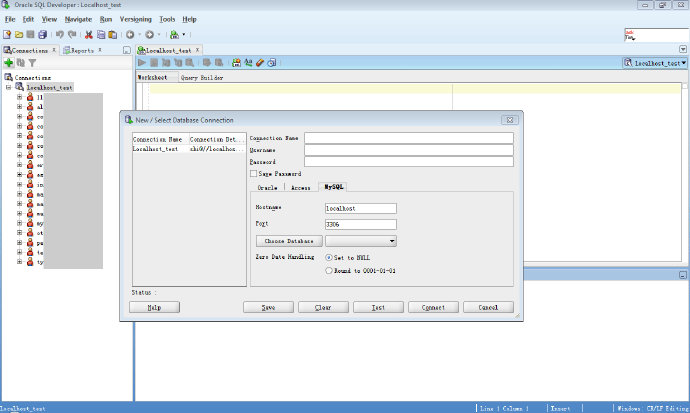Click the Refresh connections icon
Viewport: 690px width, 413px height.
click(21, 63)
